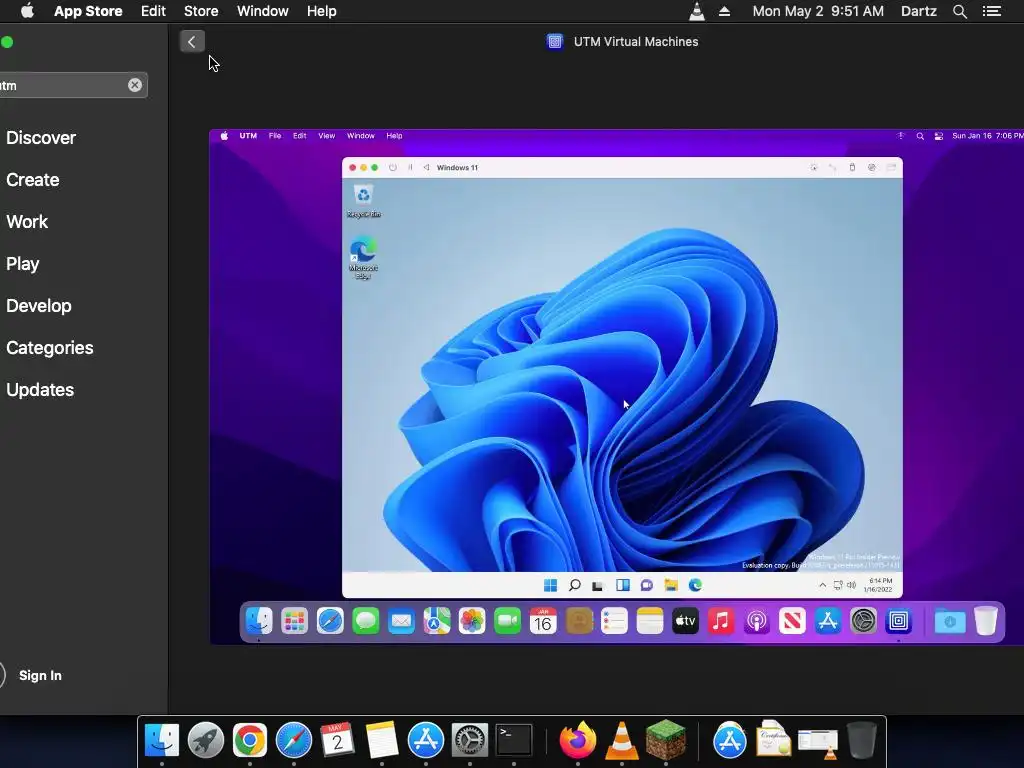1024x768 pixels.
Task: Click the date and time in menu bar
Action: tap(818, 11)
